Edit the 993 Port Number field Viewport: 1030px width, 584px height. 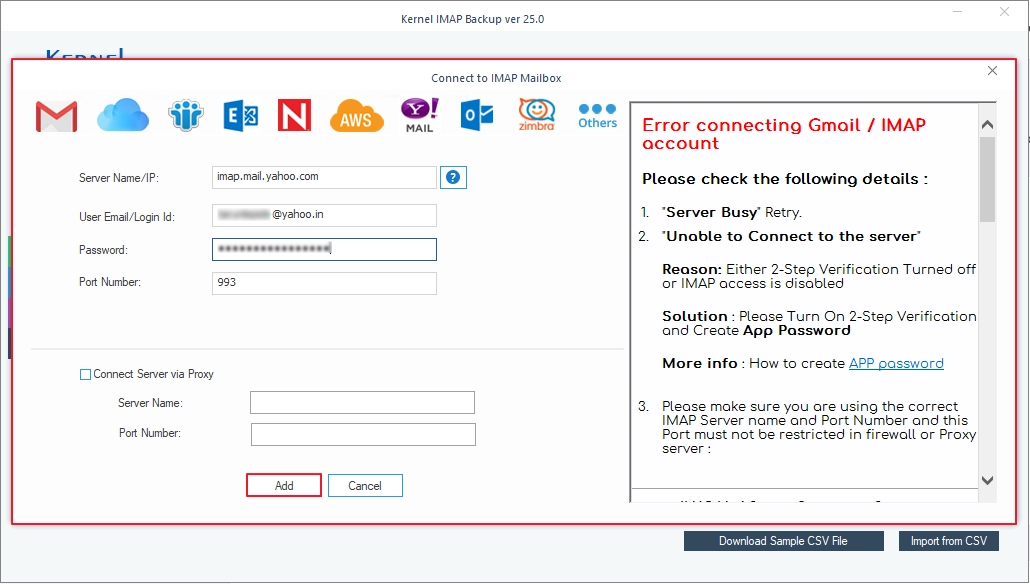point(325,283)
